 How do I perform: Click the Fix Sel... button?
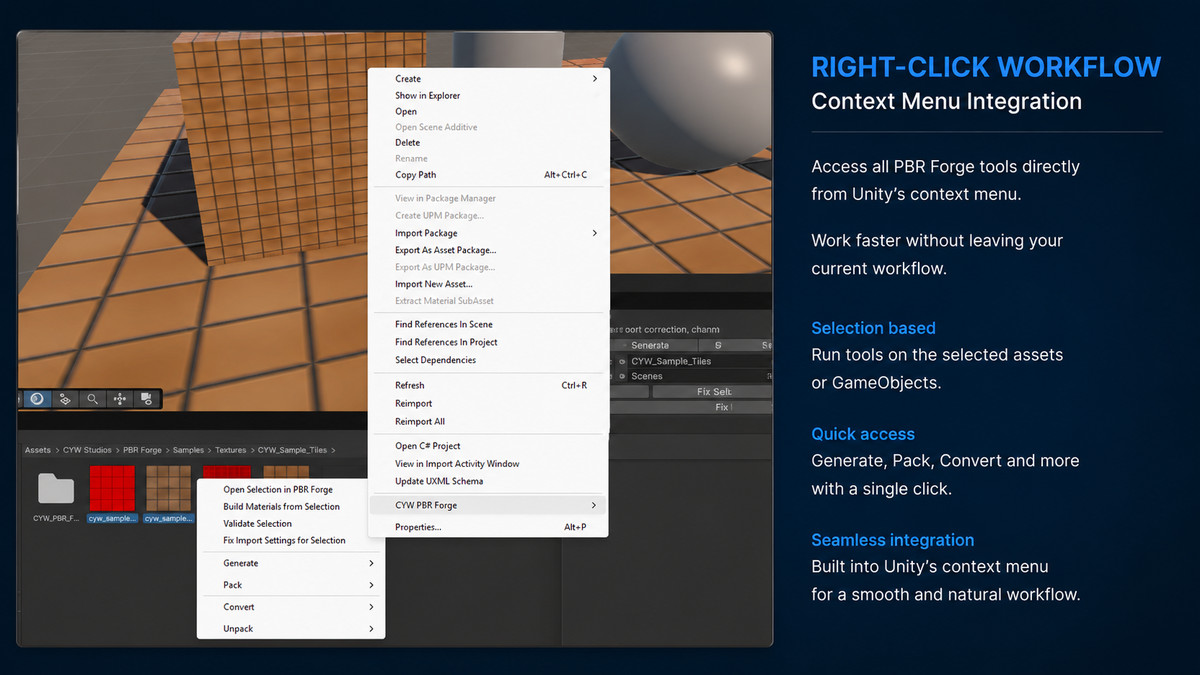click(x=713, y=392)
